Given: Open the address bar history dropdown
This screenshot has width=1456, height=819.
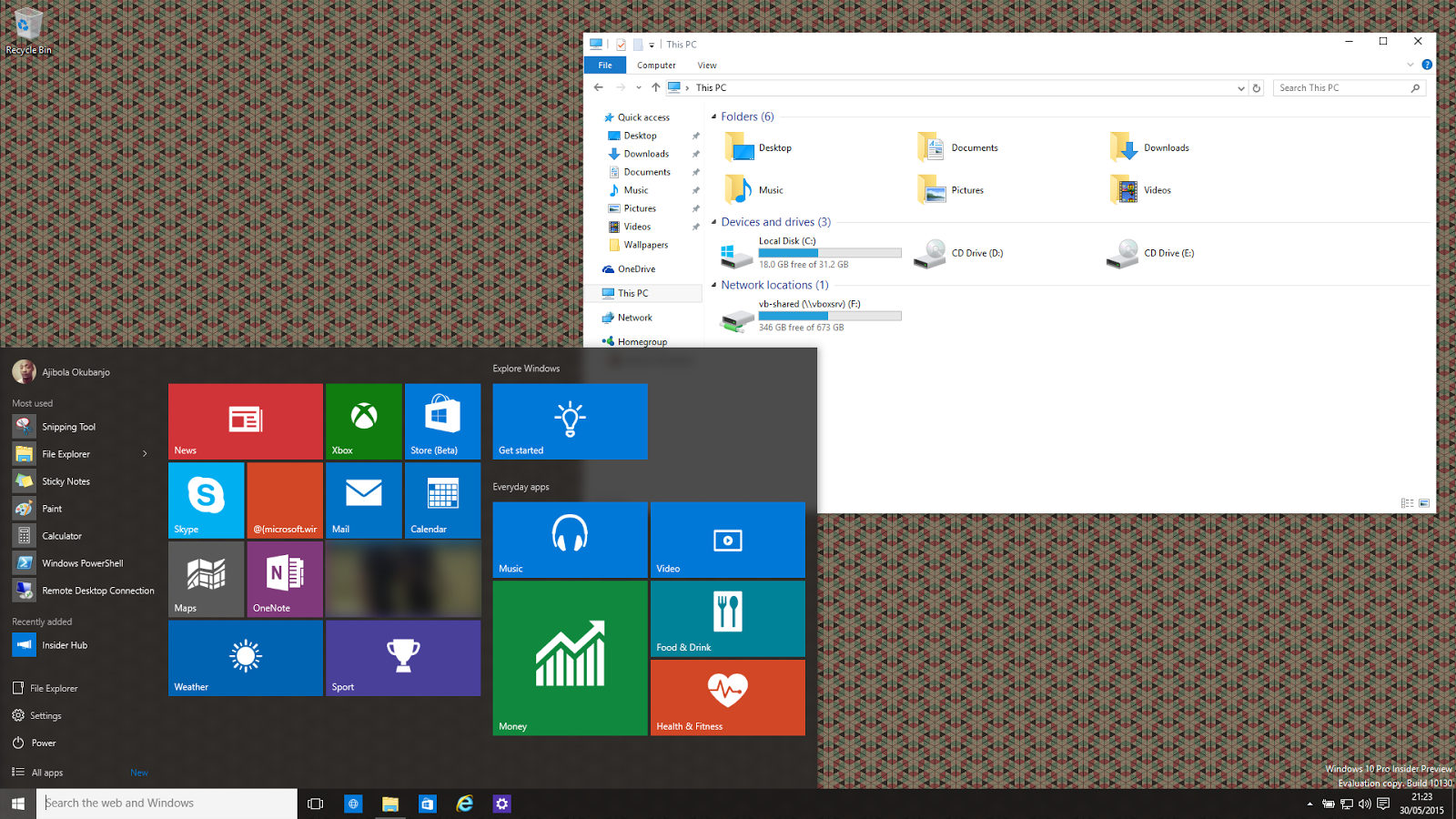Looking at the screenshot, I should click(1240, 88).
